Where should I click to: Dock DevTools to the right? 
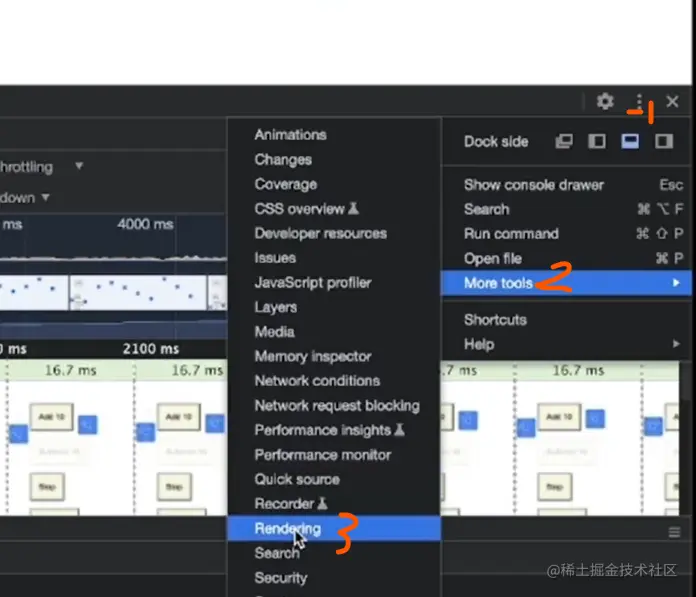pos(664,142)
